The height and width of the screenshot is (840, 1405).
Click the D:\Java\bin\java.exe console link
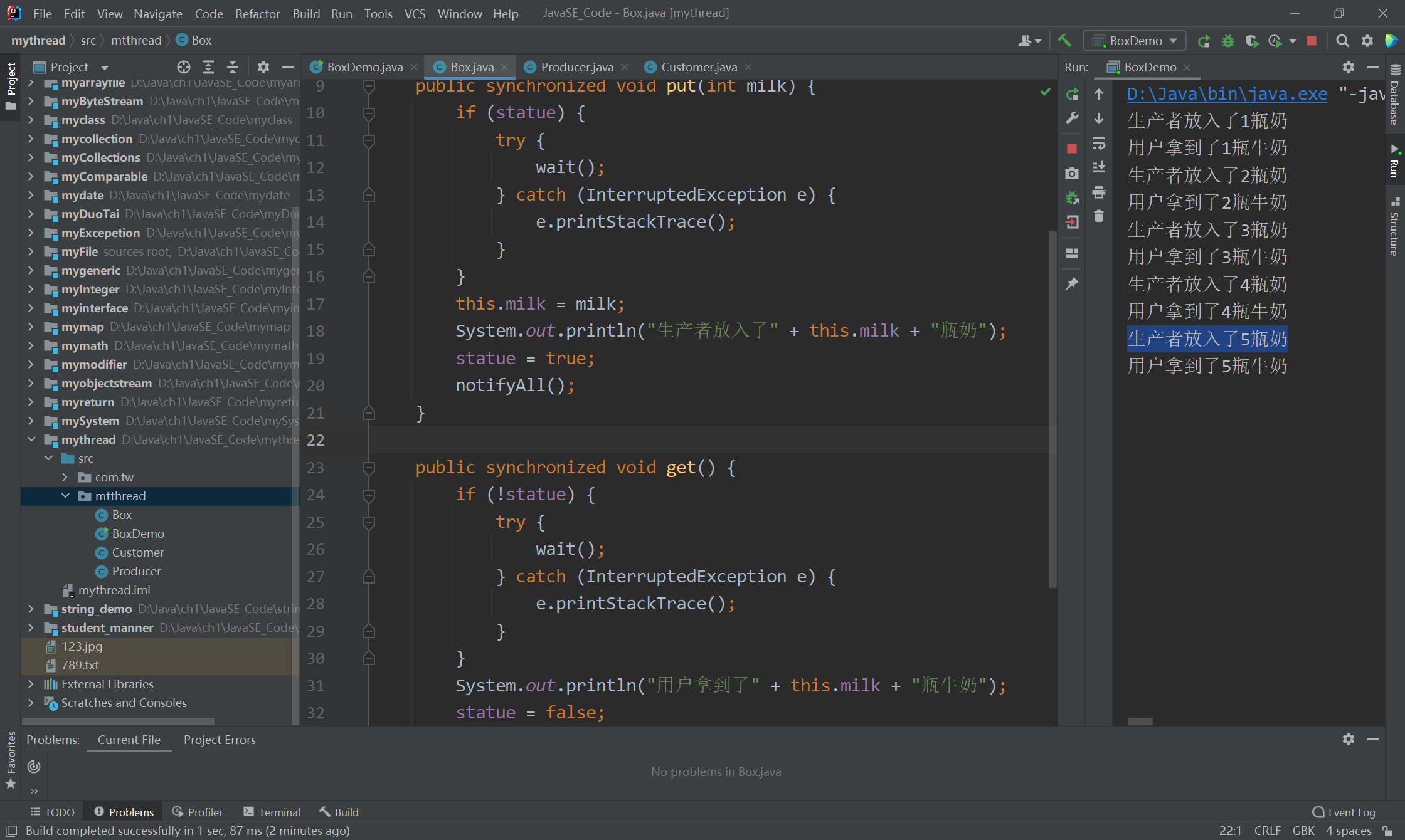(1226, 94)
